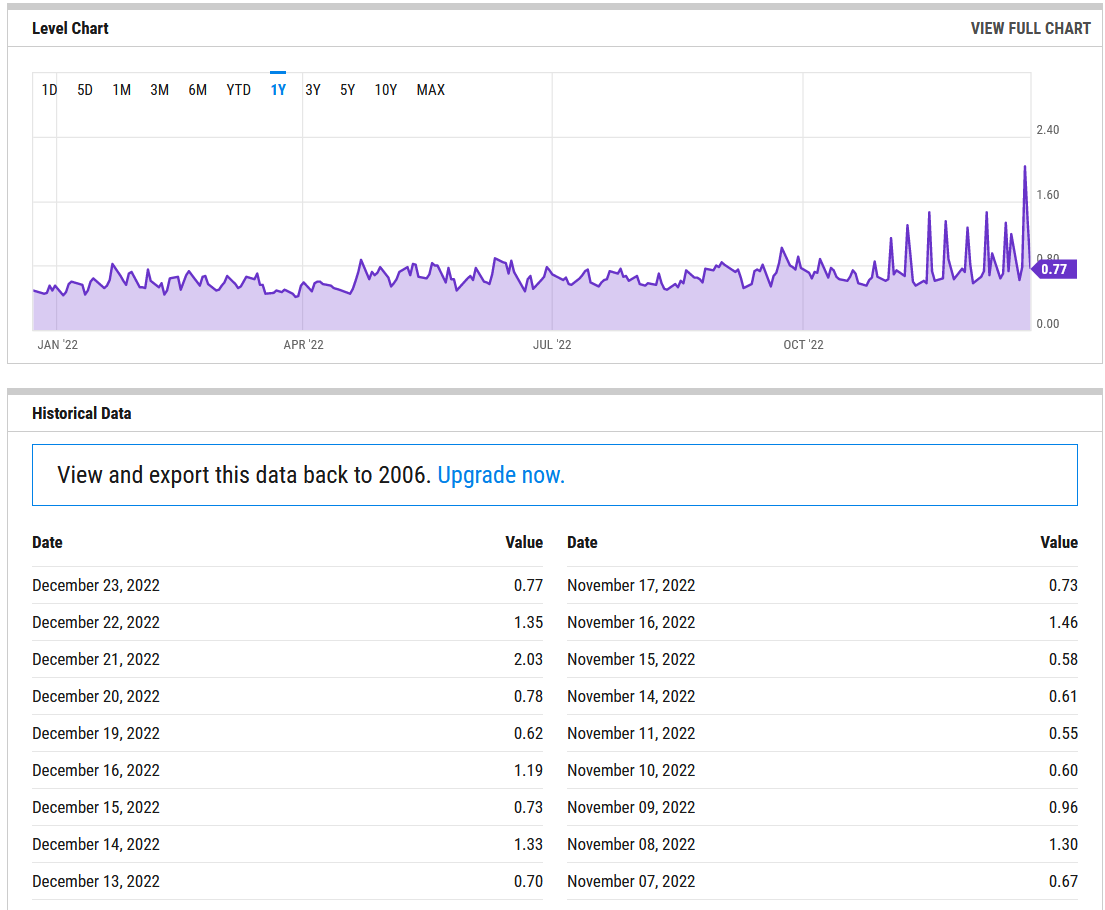
Task: Choose the 6M chart period
Action: pyautogui.click(x=197, y=90)
